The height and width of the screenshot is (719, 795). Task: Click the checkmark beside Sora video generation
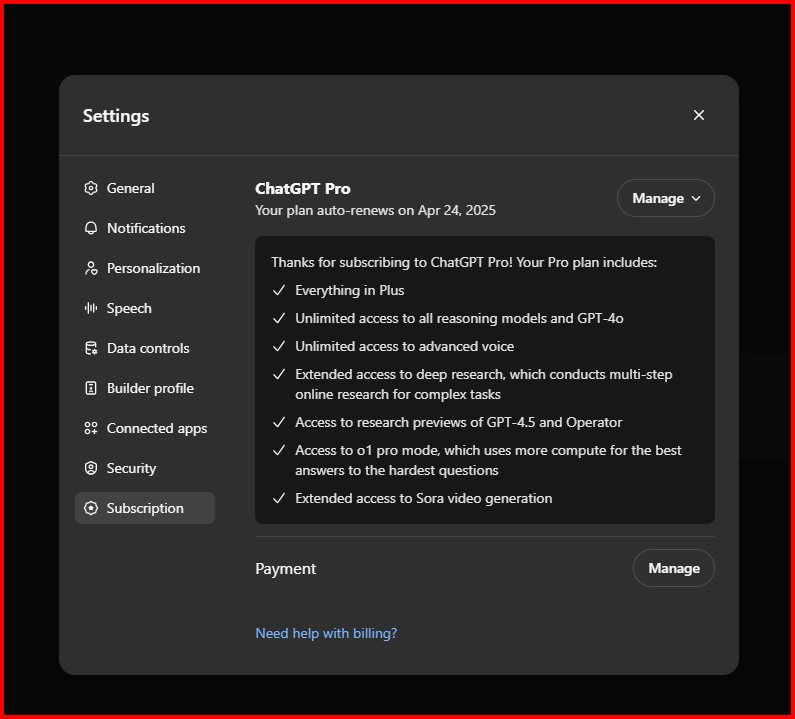point(279,498)
